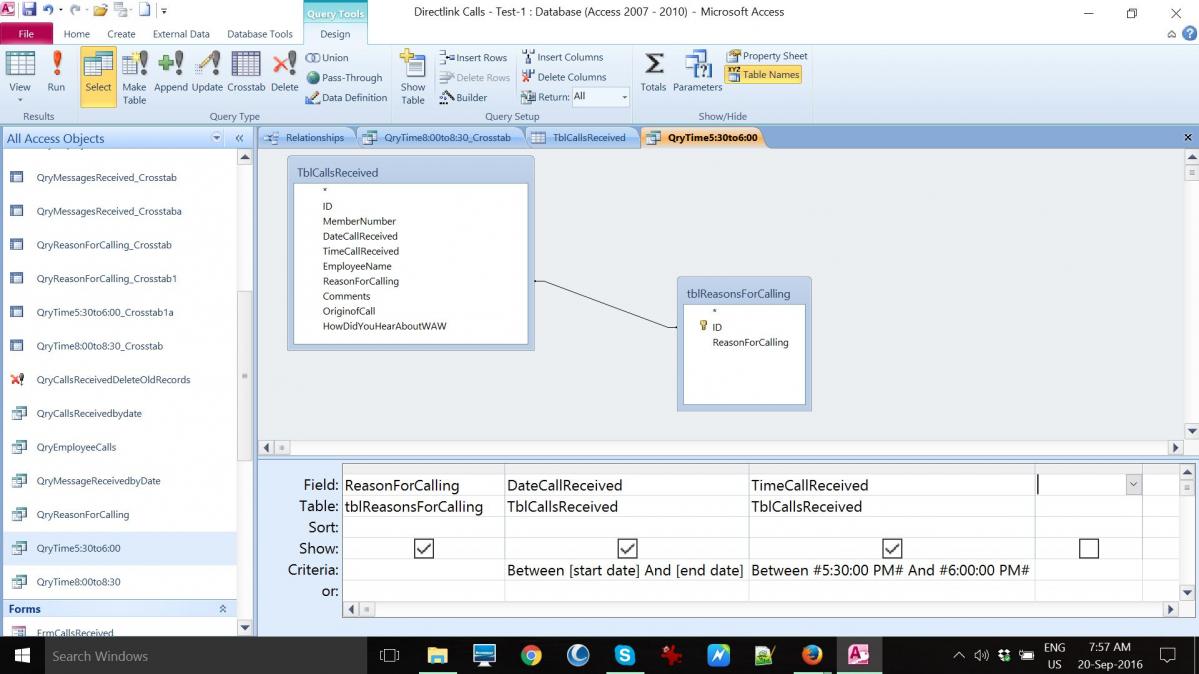Viewport: 1199px width, 674px height.
Task: Open the Show Table dialog
Action: [412, 78]
